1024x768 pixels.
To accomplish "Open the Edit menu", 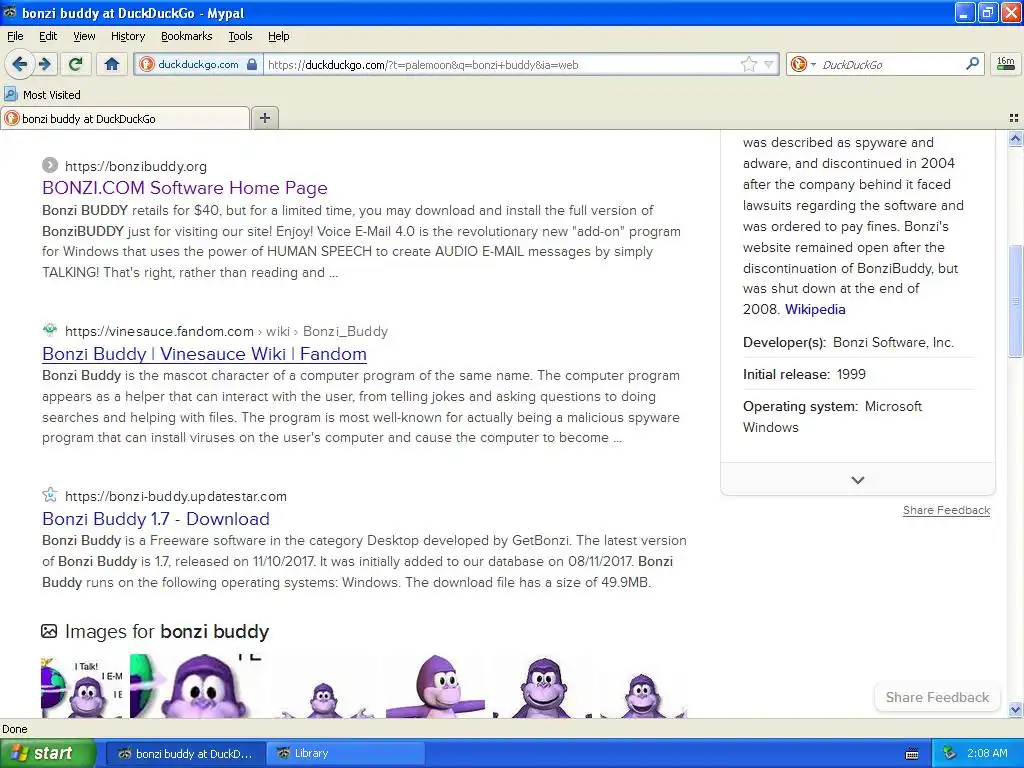I will [x=48, y=36].
